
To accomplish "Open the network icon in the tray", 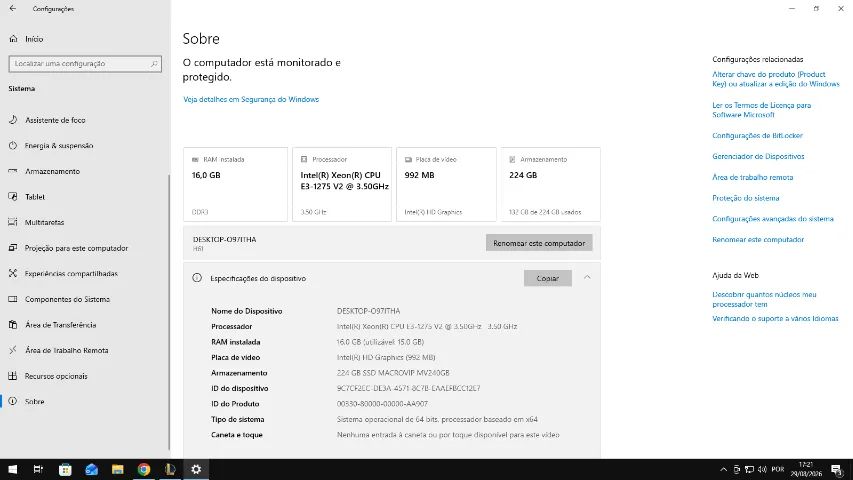I will (749, 469).
